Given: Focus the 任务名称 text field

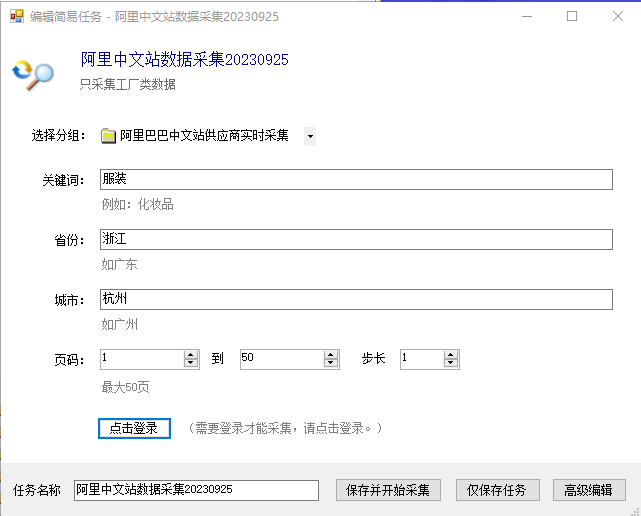Looking at the screenshot, I should click(x=196, y=490).
